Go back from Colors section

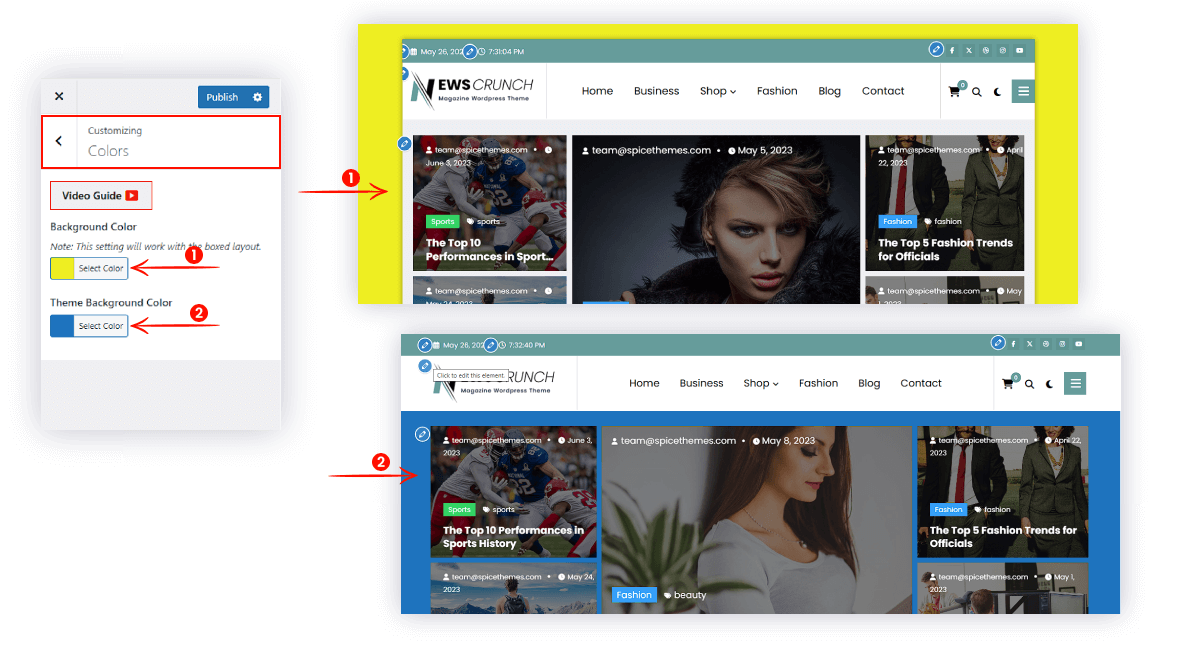(x=59, y=141)
